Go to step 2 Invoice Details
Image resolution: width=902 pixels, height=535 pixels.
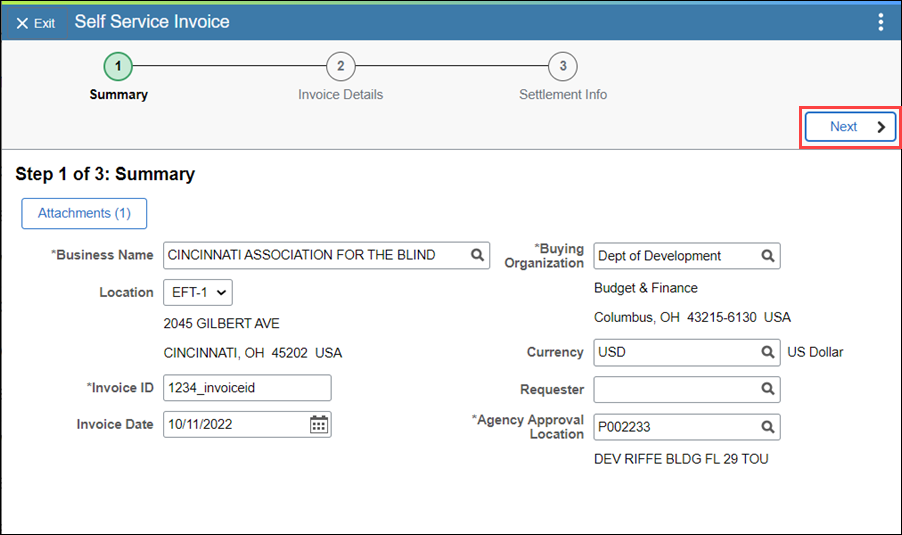point(341,67)
